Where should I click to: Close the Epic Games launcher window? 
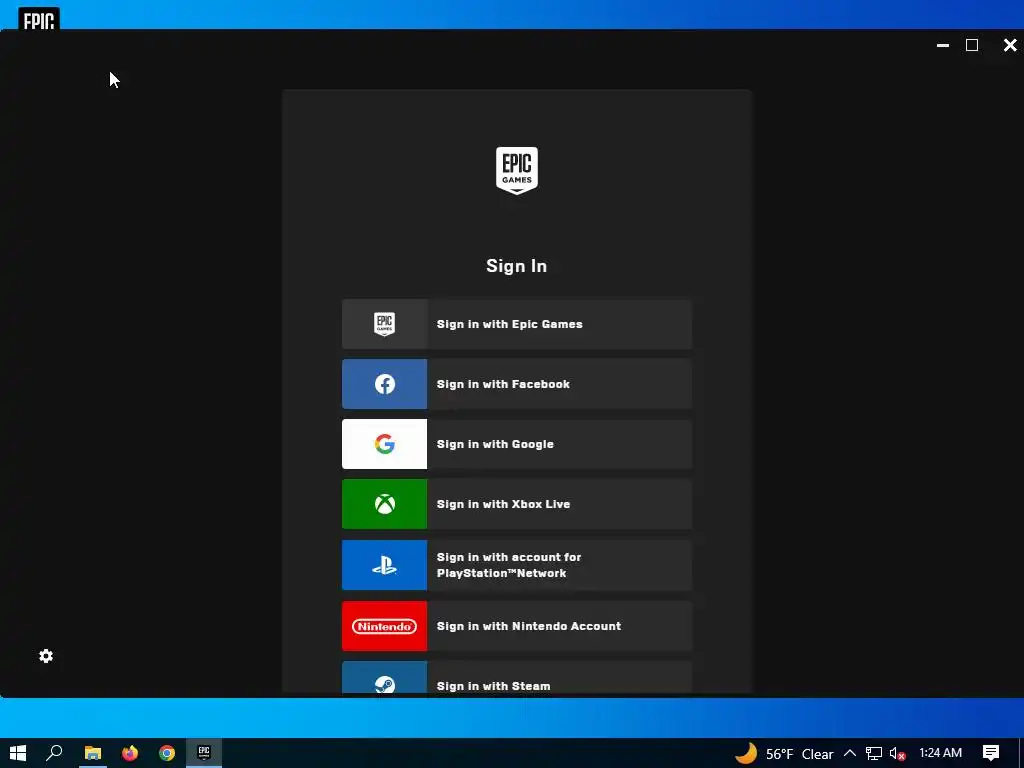tap(1010, 45)
